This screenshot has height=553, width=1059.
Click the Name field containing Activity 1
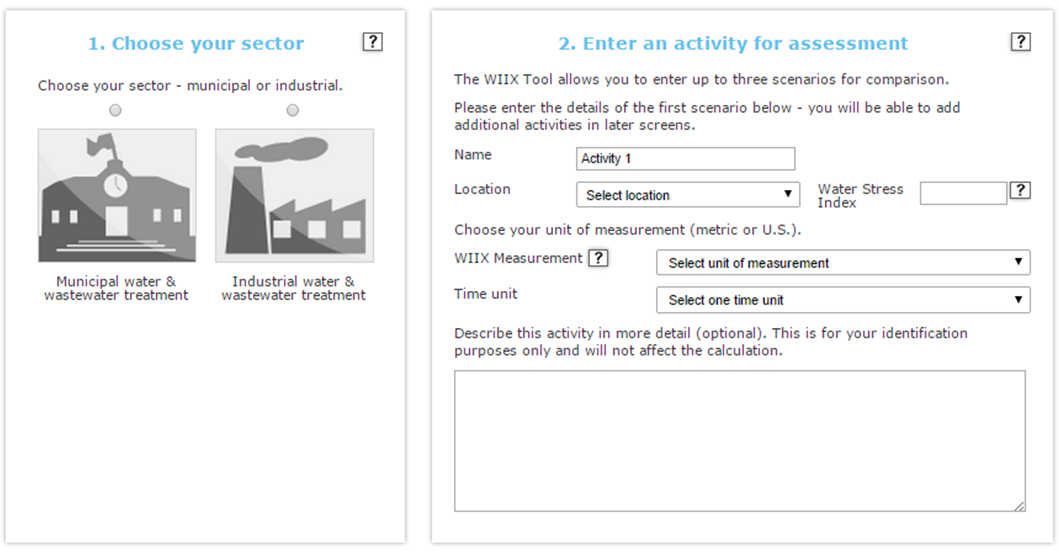[685, 159]
